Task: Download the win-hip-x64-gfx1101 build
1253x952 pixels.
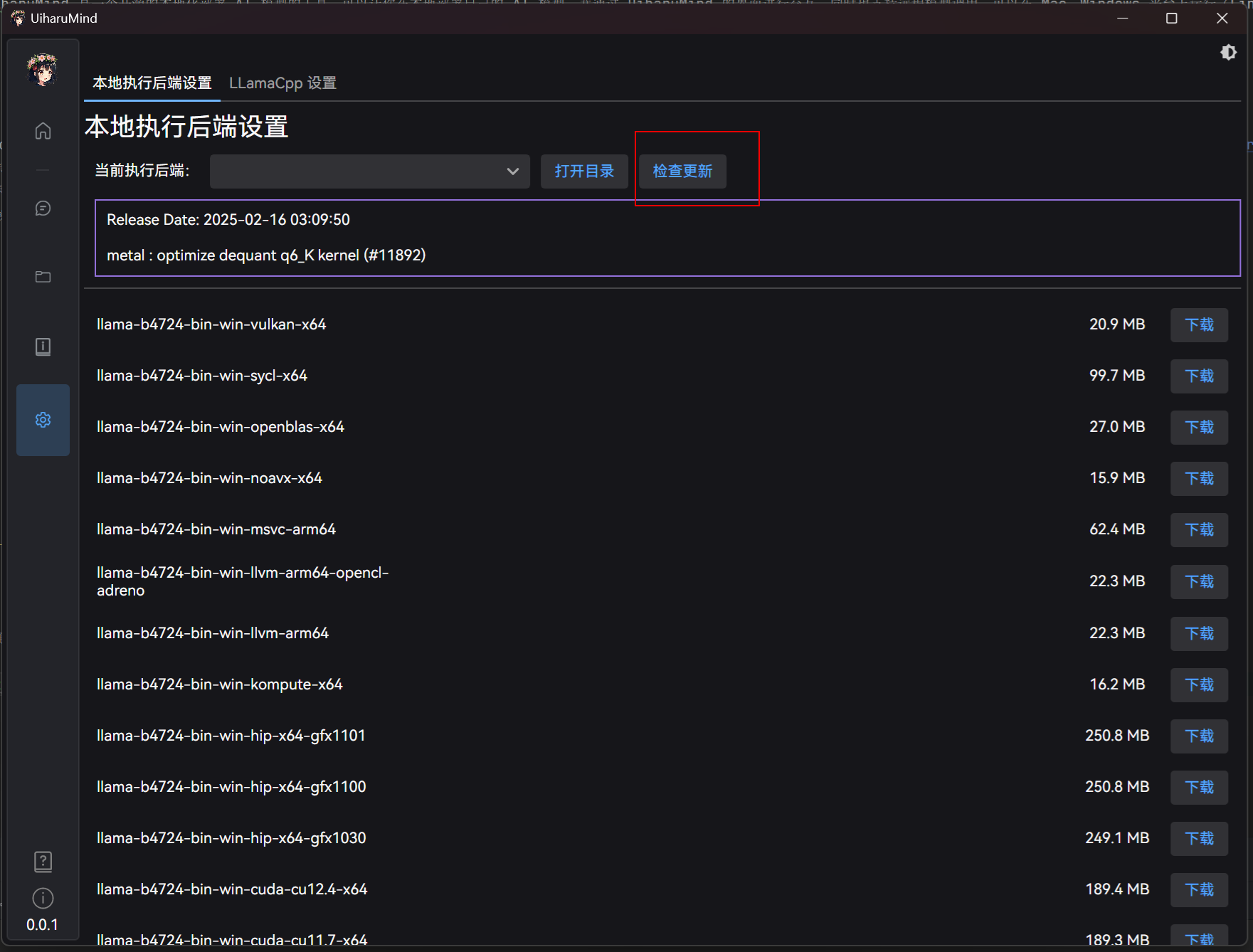Action: click(x=1199, y=736)
